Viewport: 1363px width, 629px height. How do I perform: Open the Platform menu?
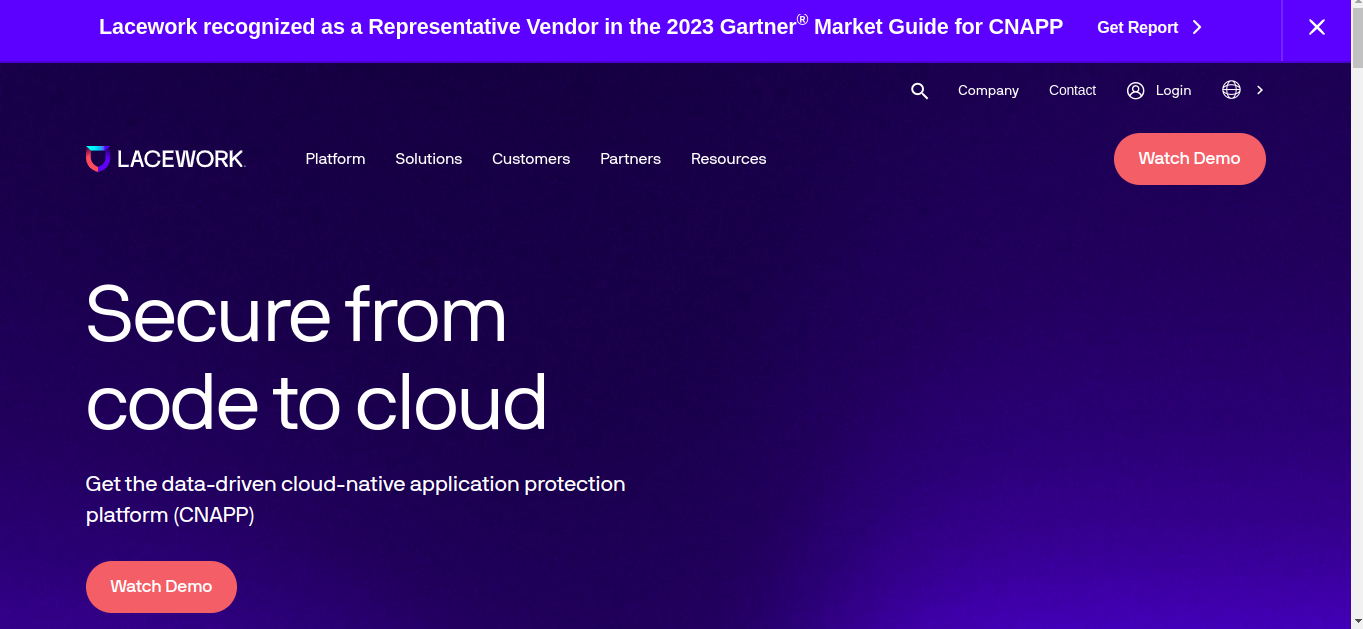(x=335, y=159)
